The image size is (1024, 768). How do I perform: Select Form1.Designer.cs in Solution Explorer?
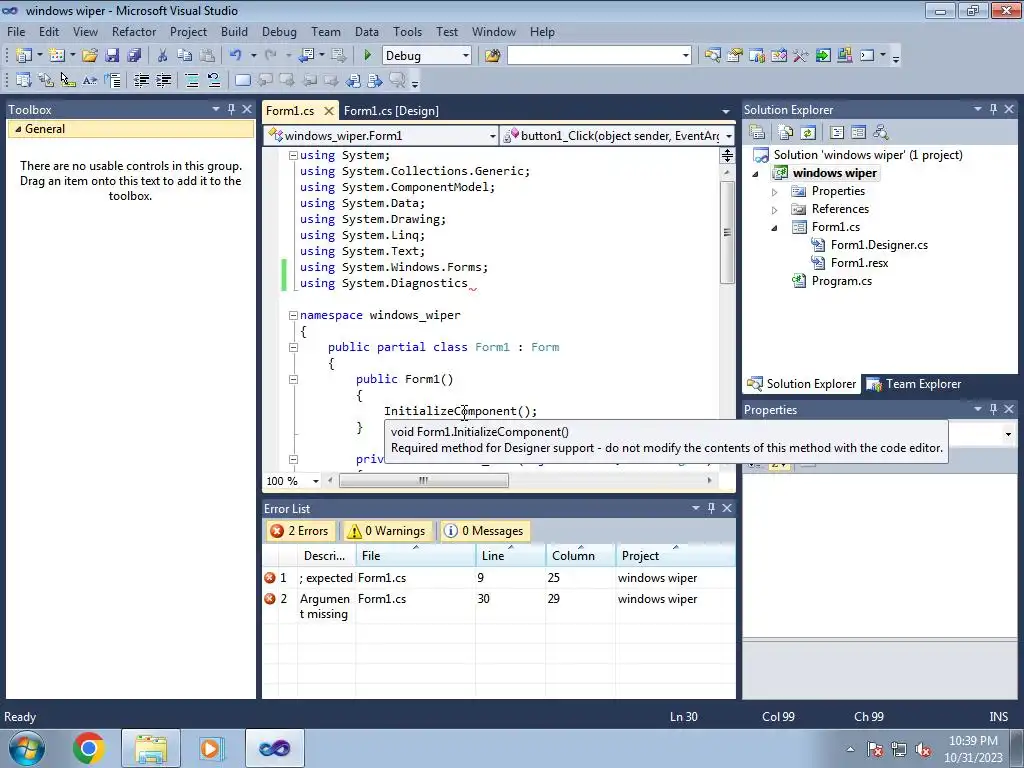pos(879,245)
